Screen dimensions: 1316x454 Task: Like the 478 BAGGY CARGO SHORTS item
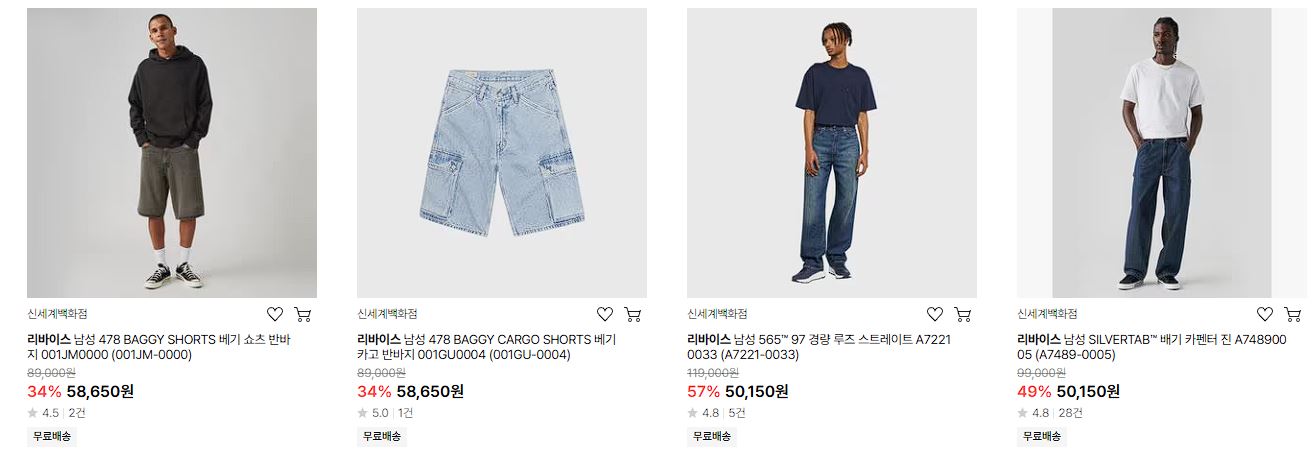[605, 314]
